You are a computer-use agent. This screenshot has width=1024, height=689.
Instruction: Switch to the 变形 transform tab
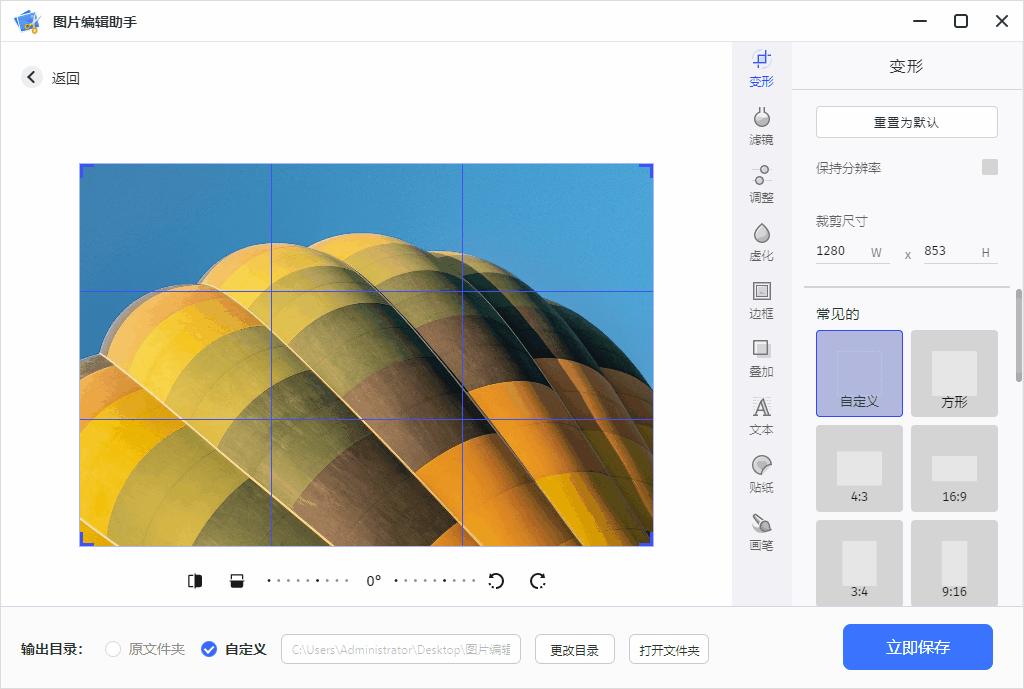tap(761, 68)
